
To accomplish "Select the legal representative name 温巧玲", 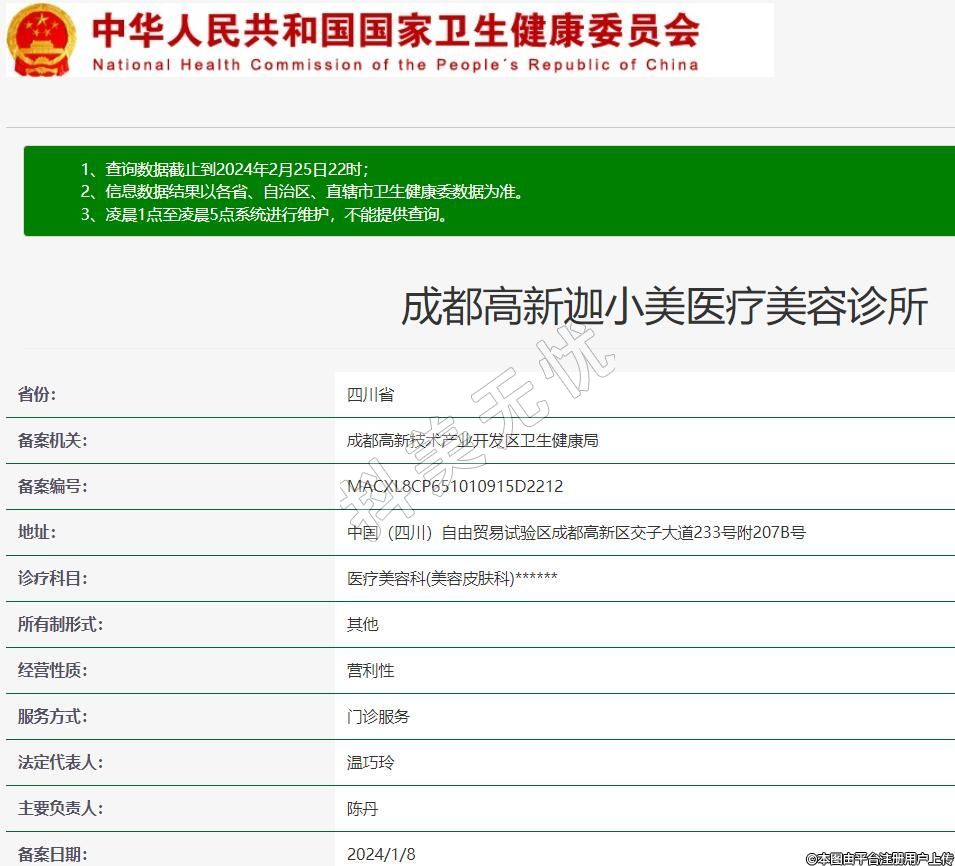I will [x=370, y=763].
